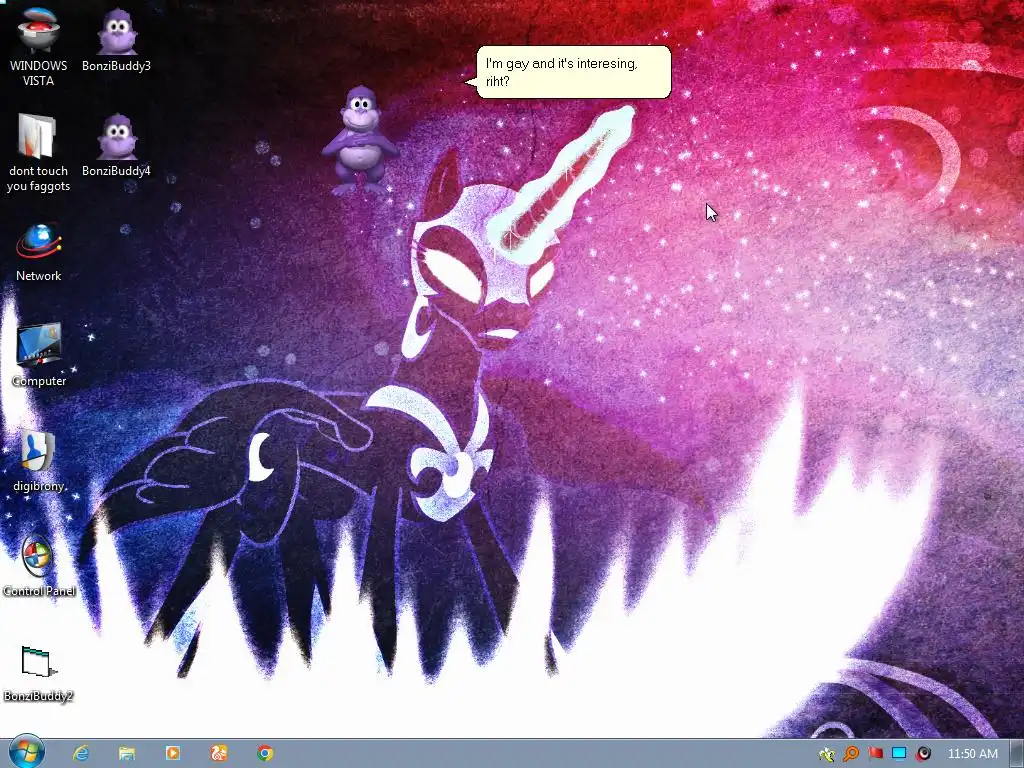Viewport: 1024px width, 768px height.
Task: Launch Internet Explorer from the taskbar
Action: point(81,754)
